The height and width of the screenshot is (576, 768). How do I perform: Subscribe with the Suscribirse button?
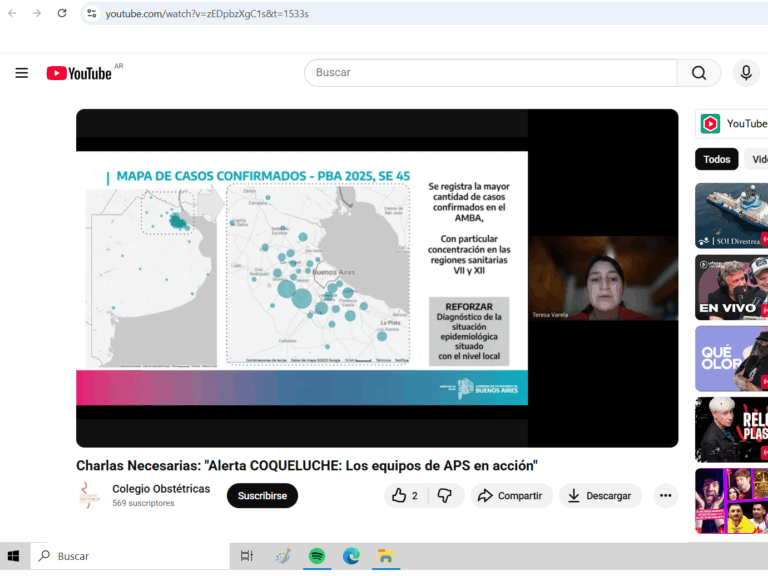click(263, 496)
